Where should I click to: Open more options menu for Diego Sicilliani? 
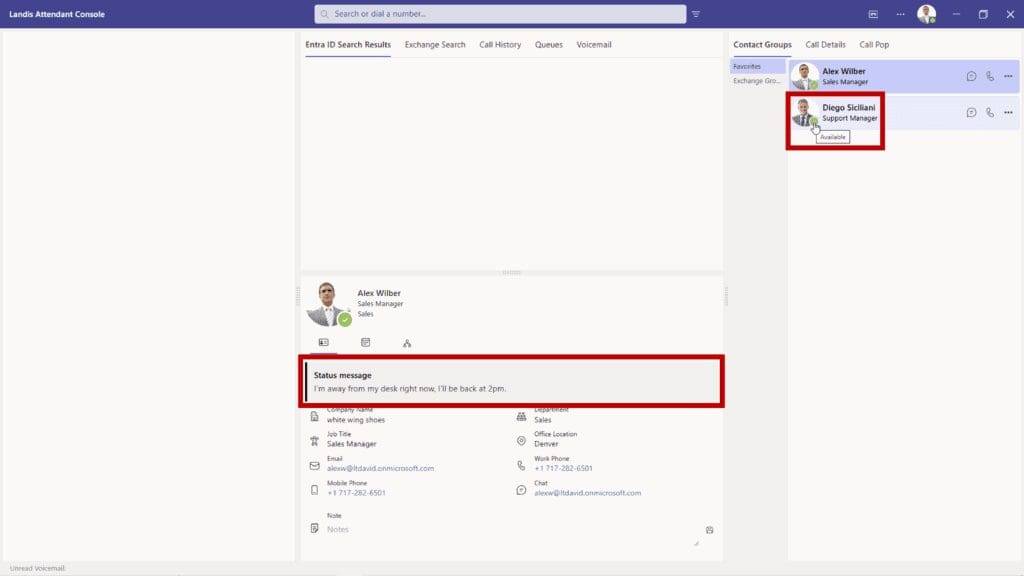[x=1009, y=112]
